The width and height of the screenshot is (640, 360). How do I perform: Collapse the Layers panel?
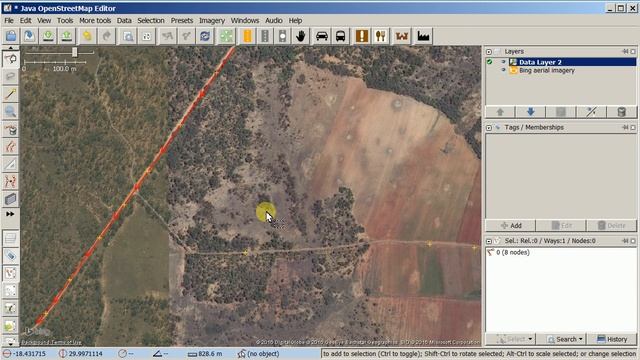(489, 52)
